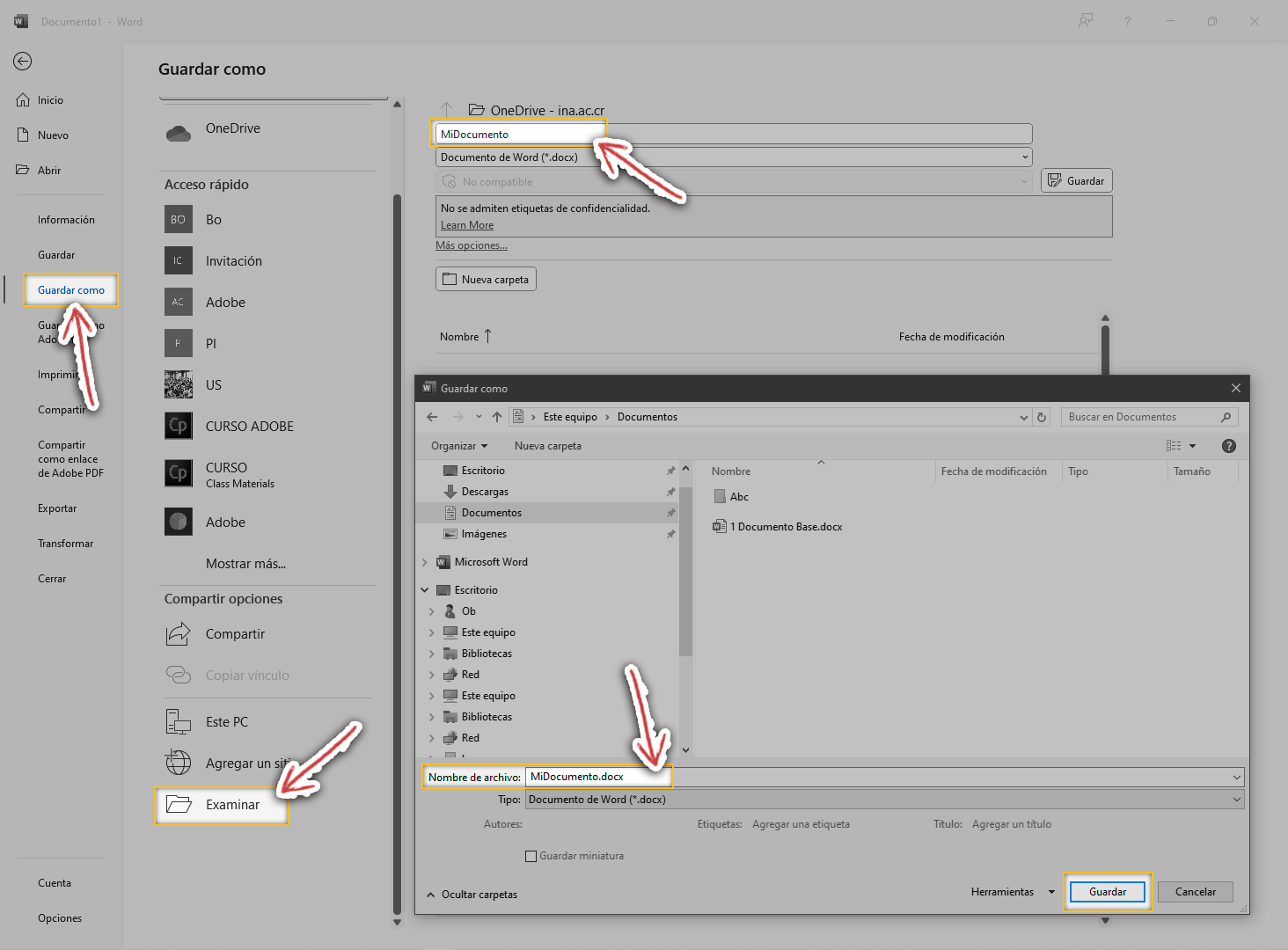The image size is (1288, 950).
Task: Select the OneDrive cloud icon
Action: pyautogui.click(x=179, y=133)
